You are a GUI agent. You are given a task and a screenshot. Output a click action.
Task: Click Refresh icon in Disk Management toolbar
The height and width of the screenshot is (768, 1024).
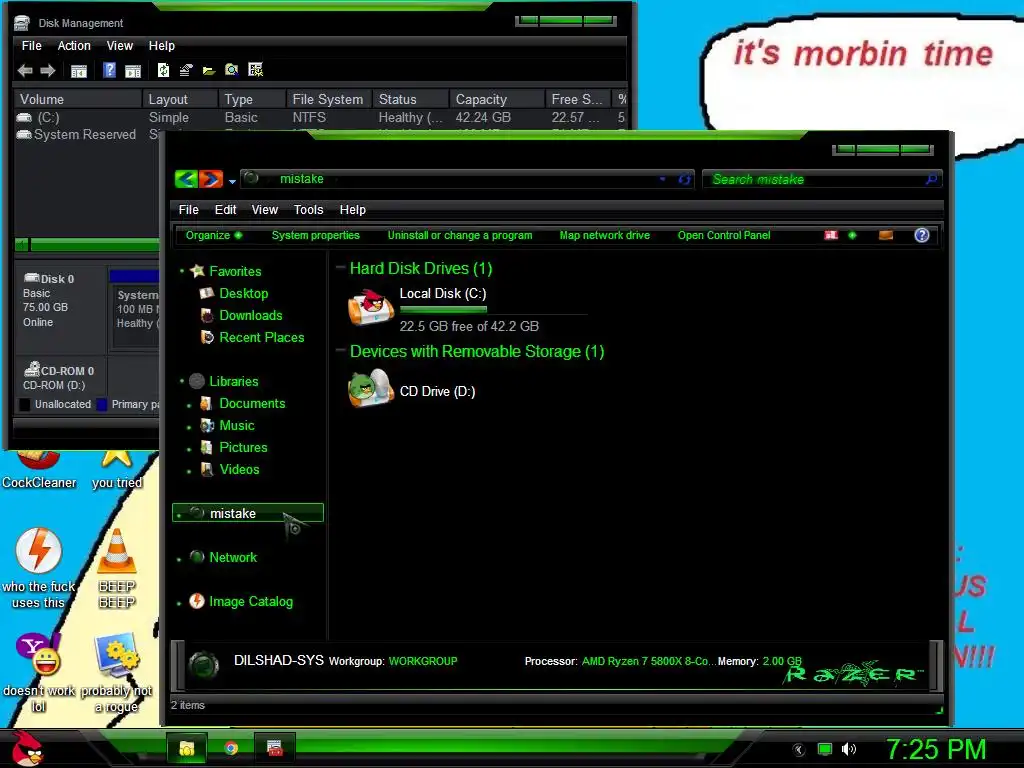(x=163, y=70)
